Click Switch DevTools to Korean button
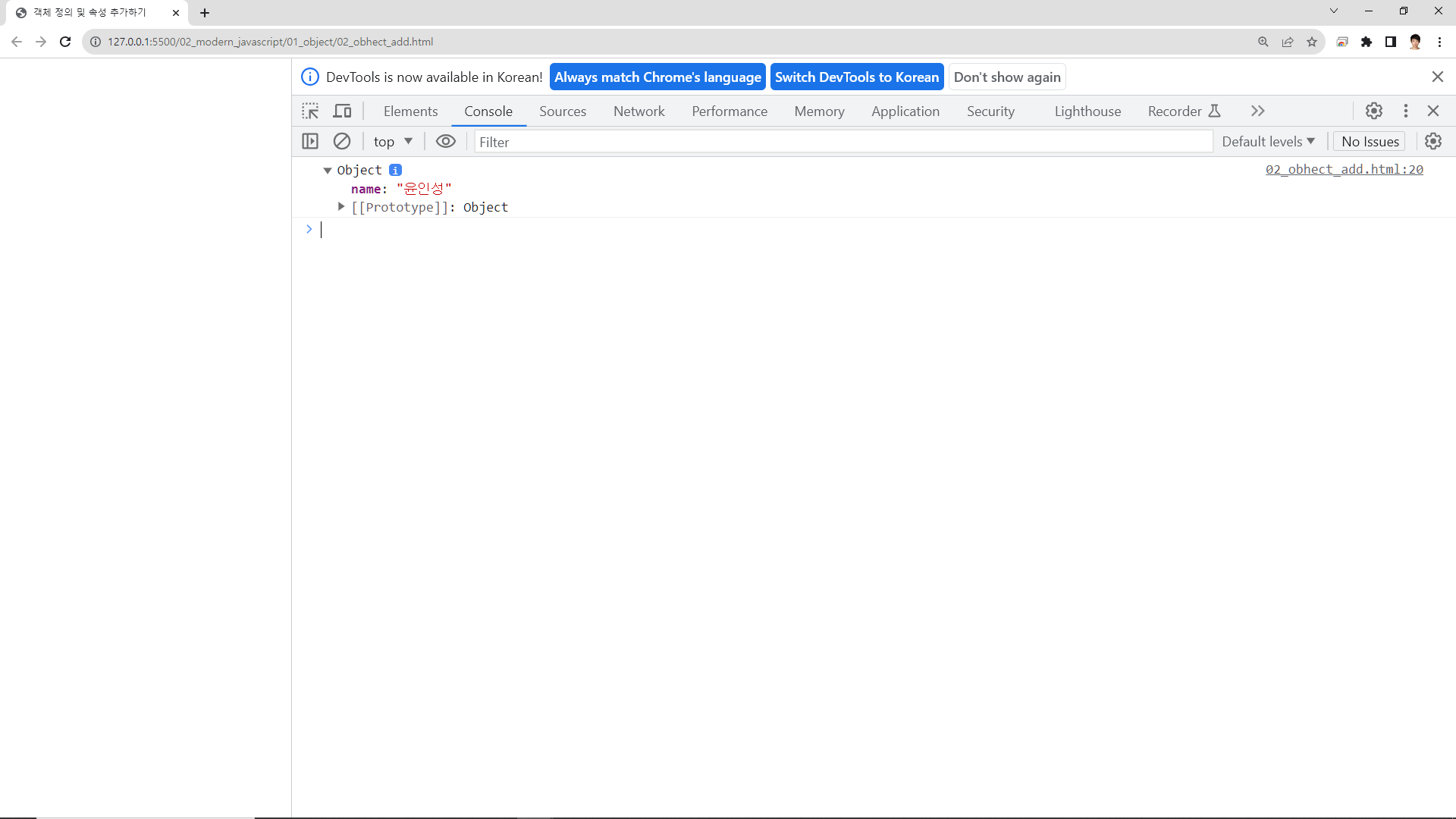Viewport: 1456px width, 819px height. click(x=857, y=77)
